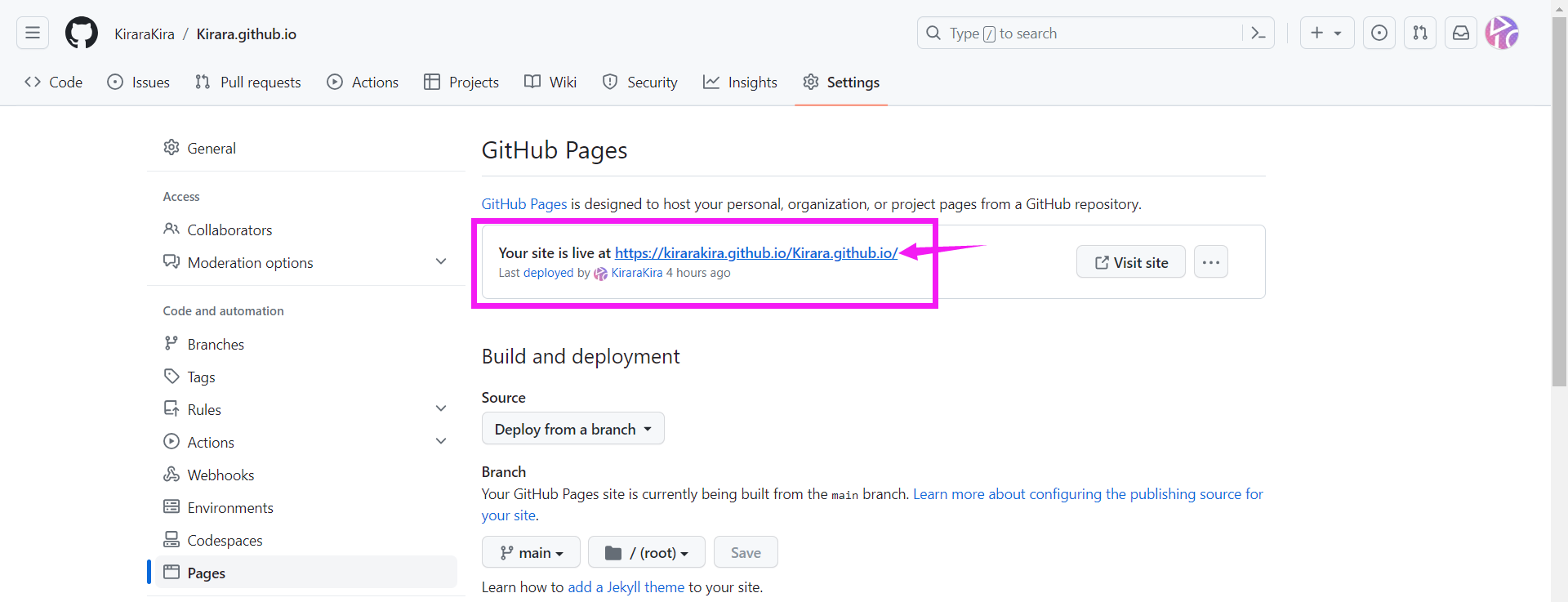
Task: Click the Webhooks icon in sidebar
Action: 171,474
